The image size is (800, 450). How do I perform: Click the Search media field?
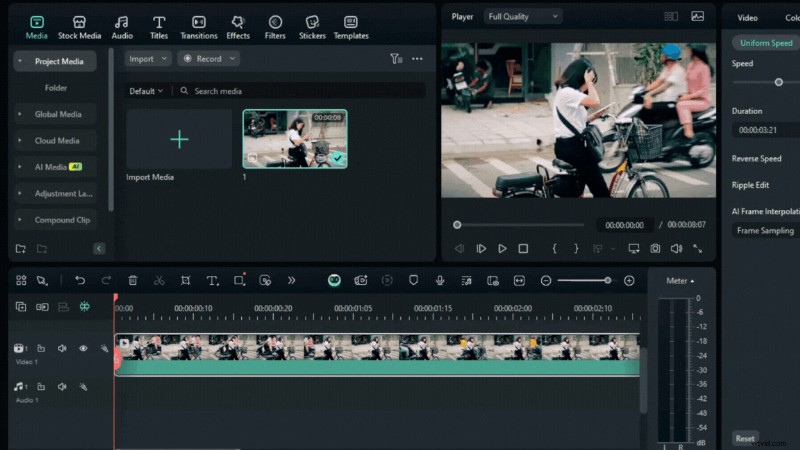301,91
